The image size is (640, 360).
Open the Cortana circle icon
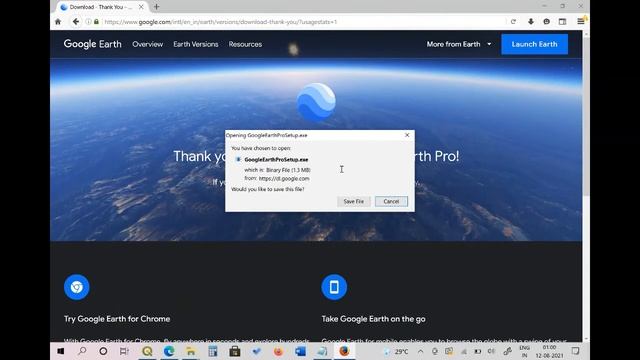[x=103, y=351]
